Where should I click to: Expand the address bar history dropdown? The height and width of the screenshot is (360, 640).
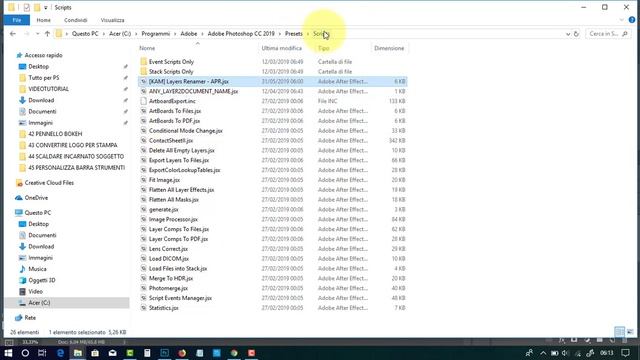point(568,34)
